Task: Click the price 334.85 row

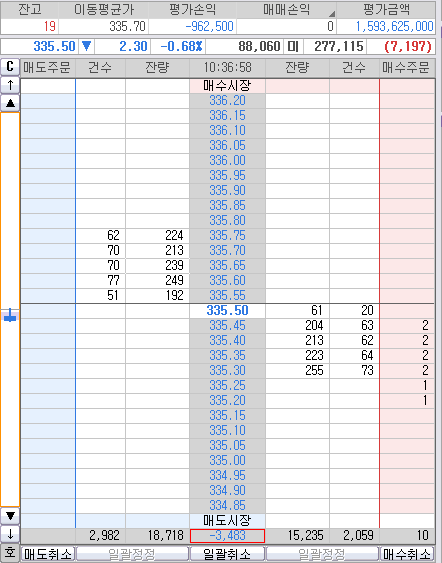Action: (227, 506)
